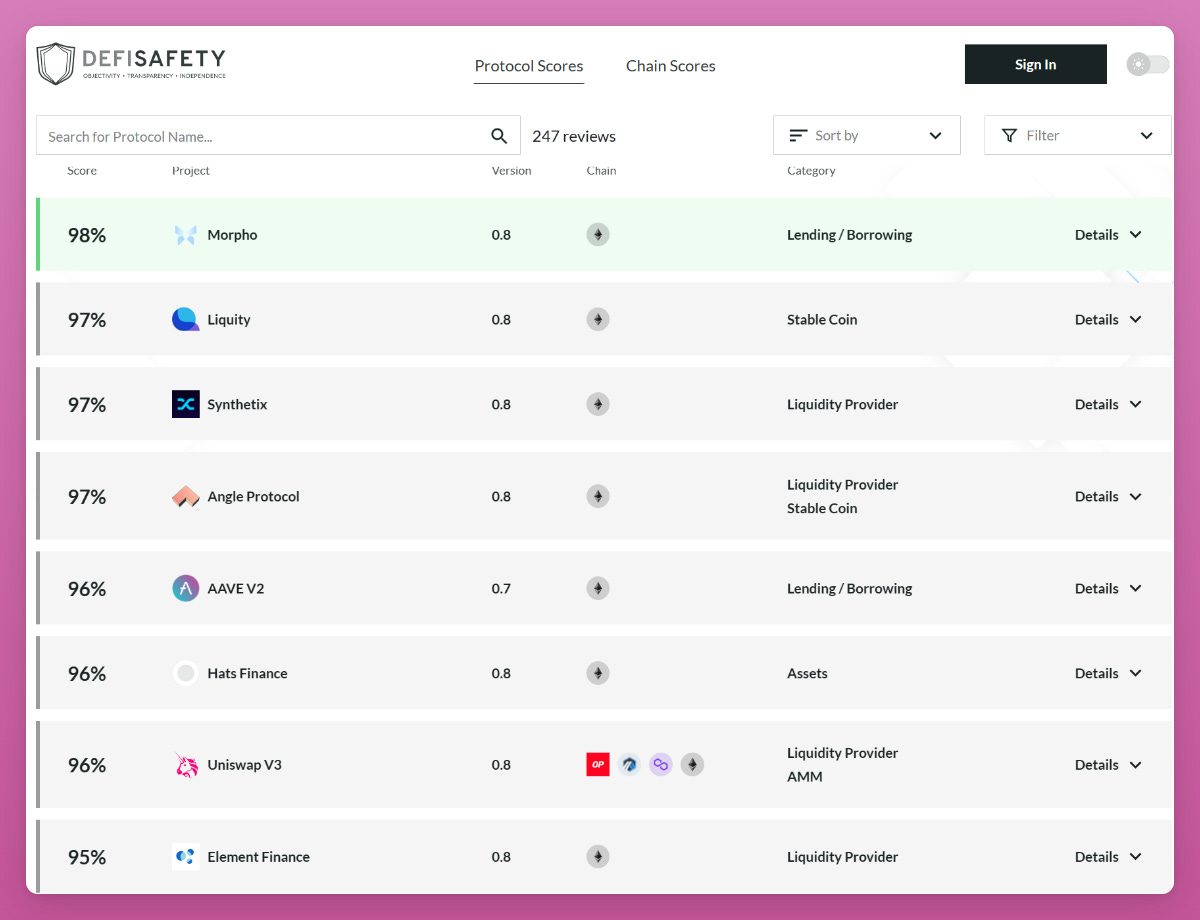The width and height of the screenshot is (1200, 920).
Task: Toggle the dark mode theme switch
Action: tap(1147, 65)
